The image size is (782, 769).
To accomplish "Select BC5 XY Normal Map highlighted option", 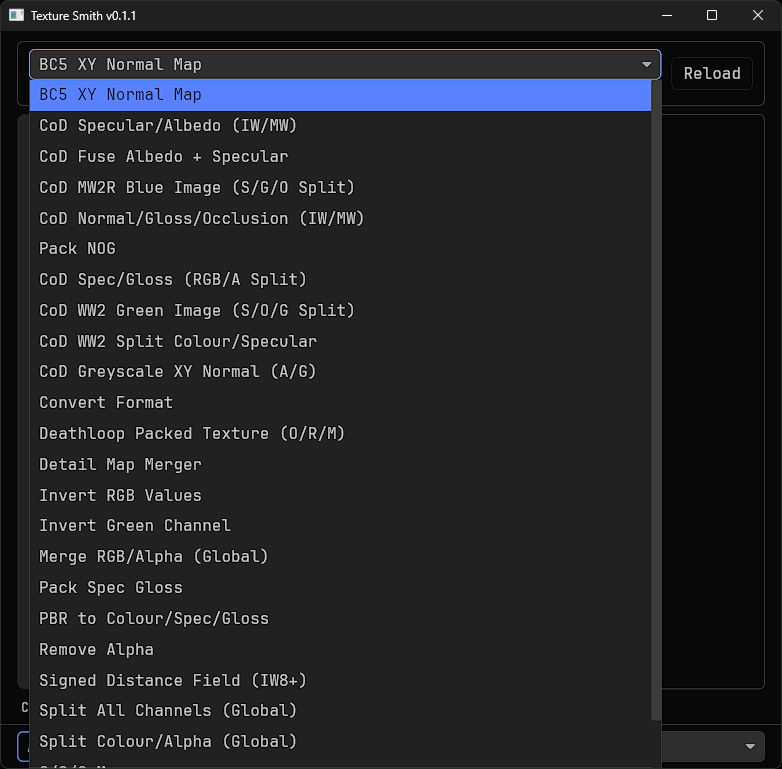I will click(341, 95).
